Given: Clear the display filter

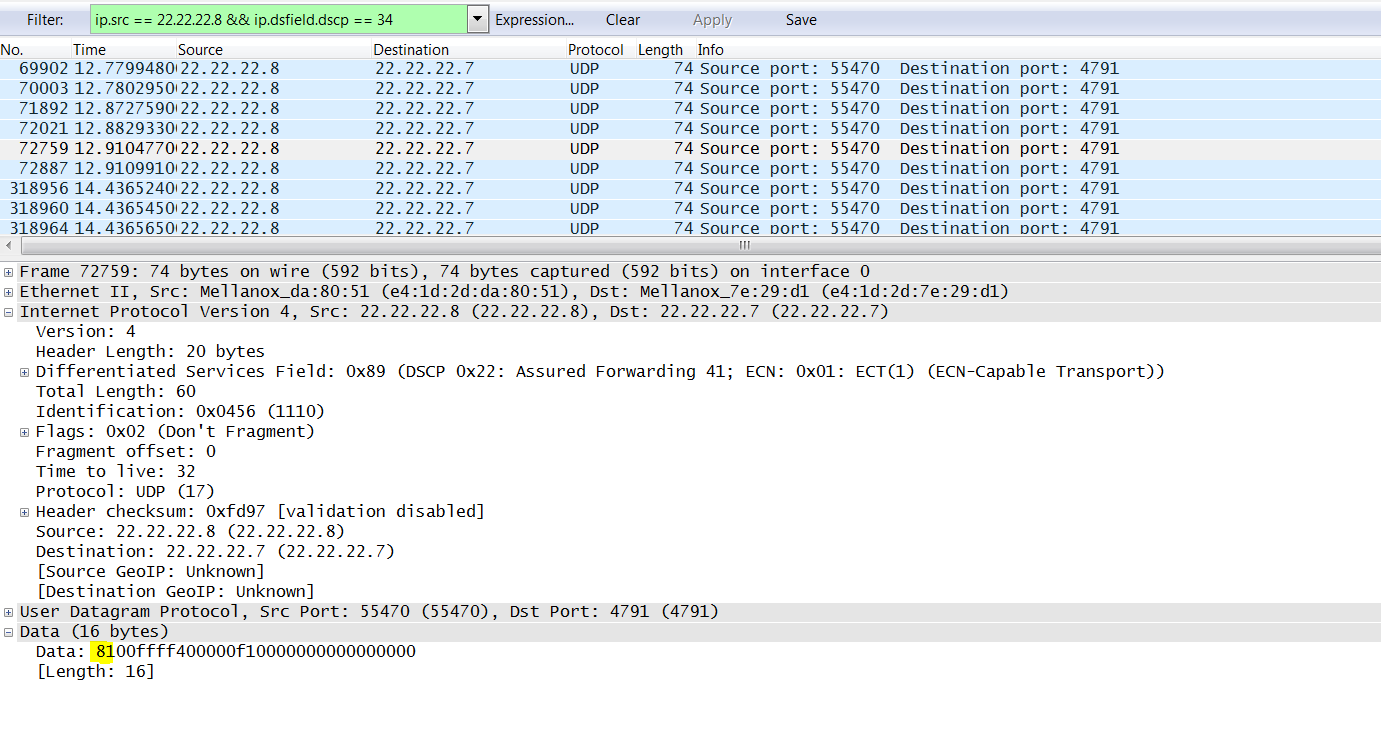Looking at the screenshot, I should [x=623, y=20].
